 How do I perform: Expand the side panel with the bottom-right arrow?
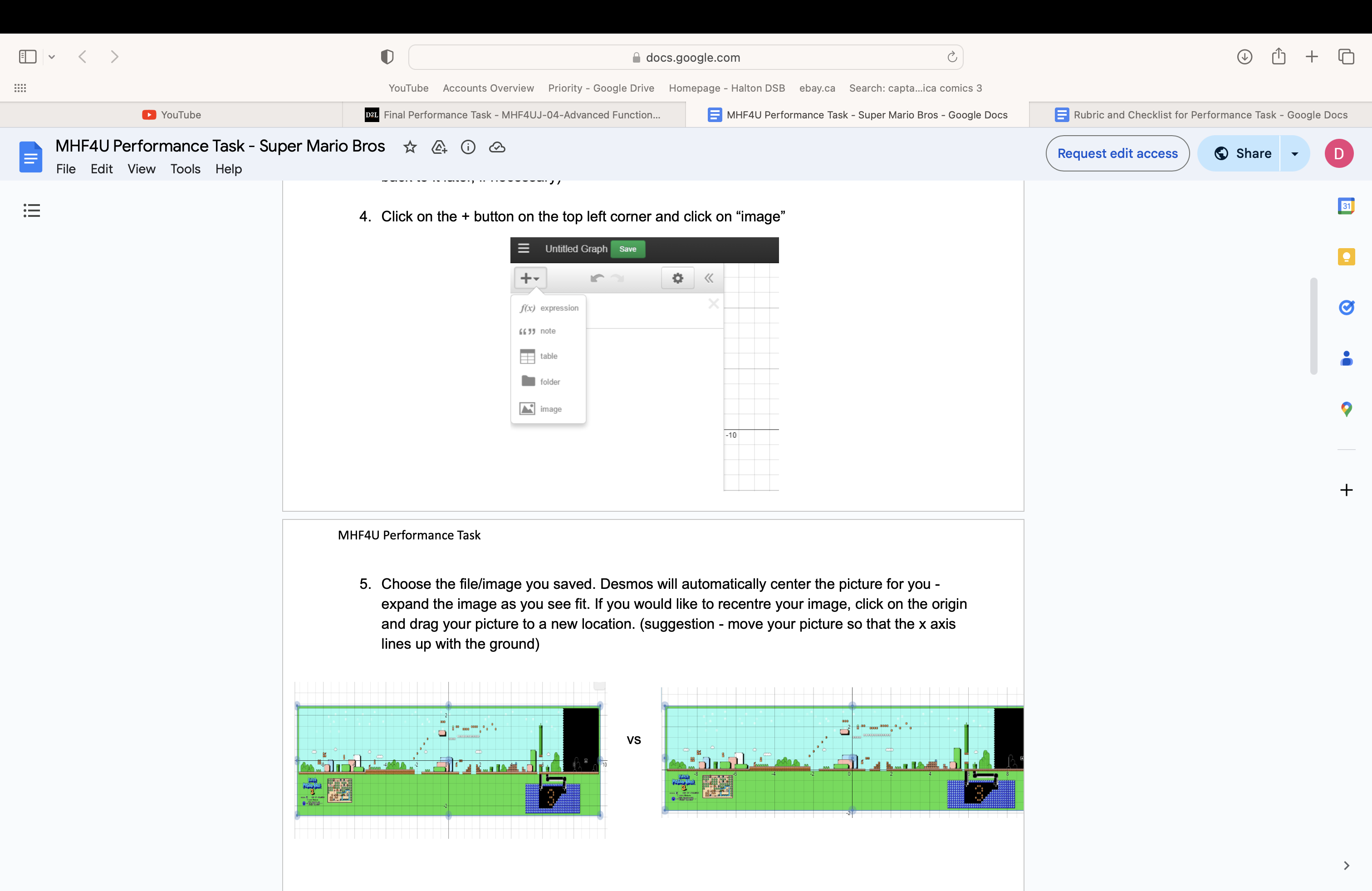coord(1347,865)
